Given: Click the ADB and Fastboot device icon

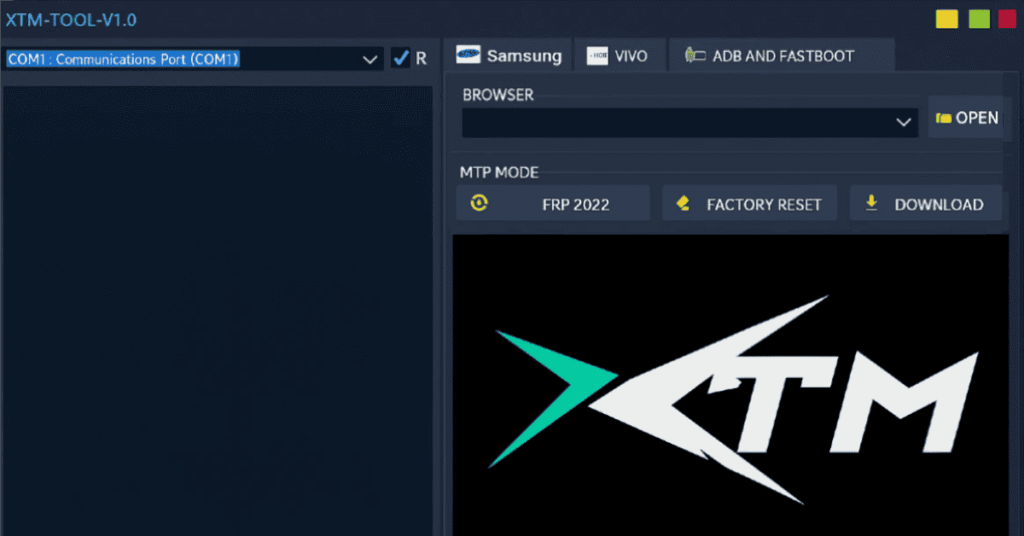Looking at the screenshot, I should coord(695,55).
